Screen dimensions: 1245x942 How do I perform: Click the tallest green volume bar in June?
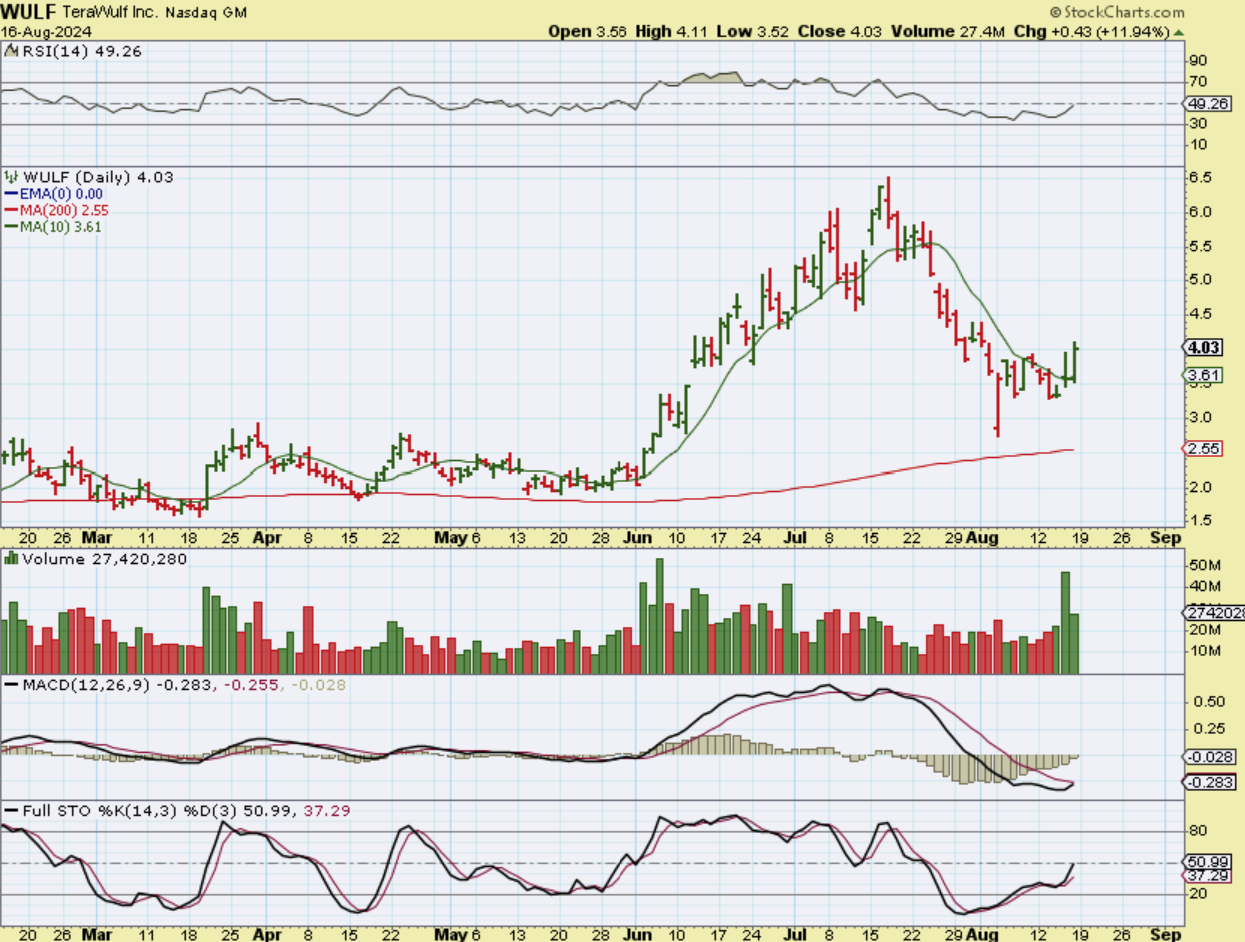click(x=659, y=616)
